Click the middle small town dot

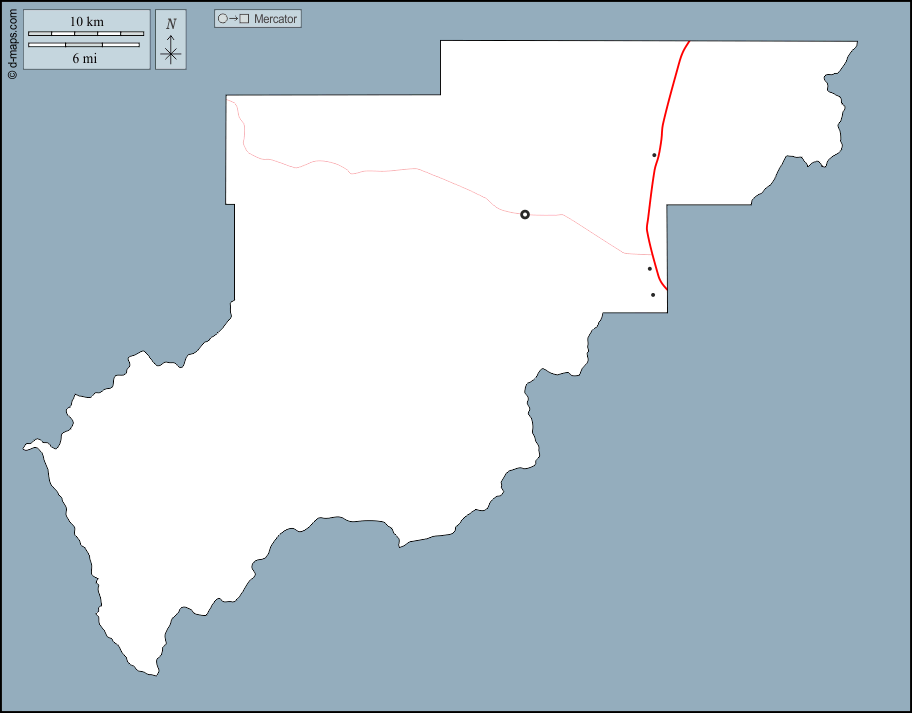pyautogui.click(x=649, y=268)
